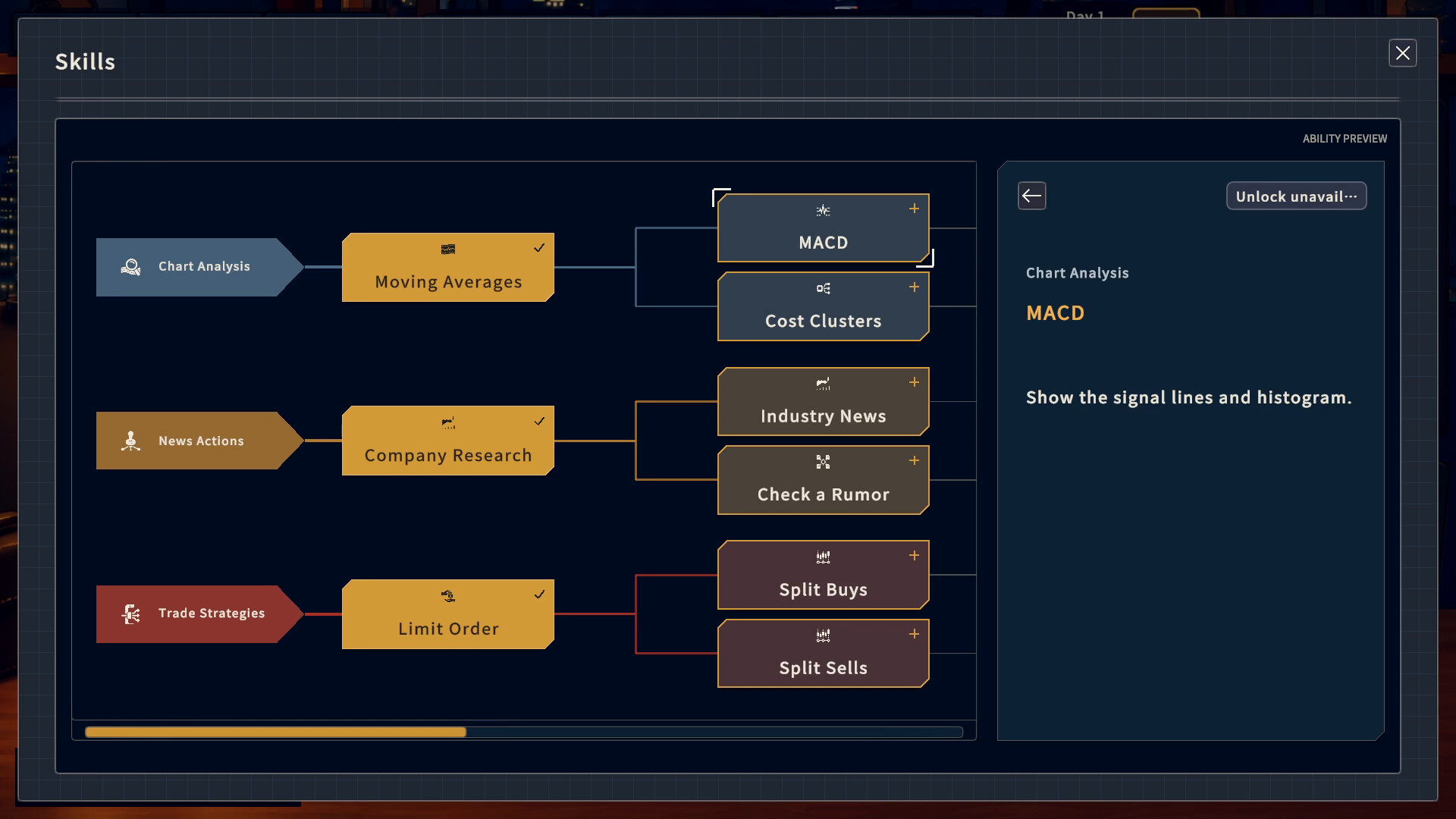1456x819 pixels.
Task: Add the MACD skill with plus
Action: (914, 209)
